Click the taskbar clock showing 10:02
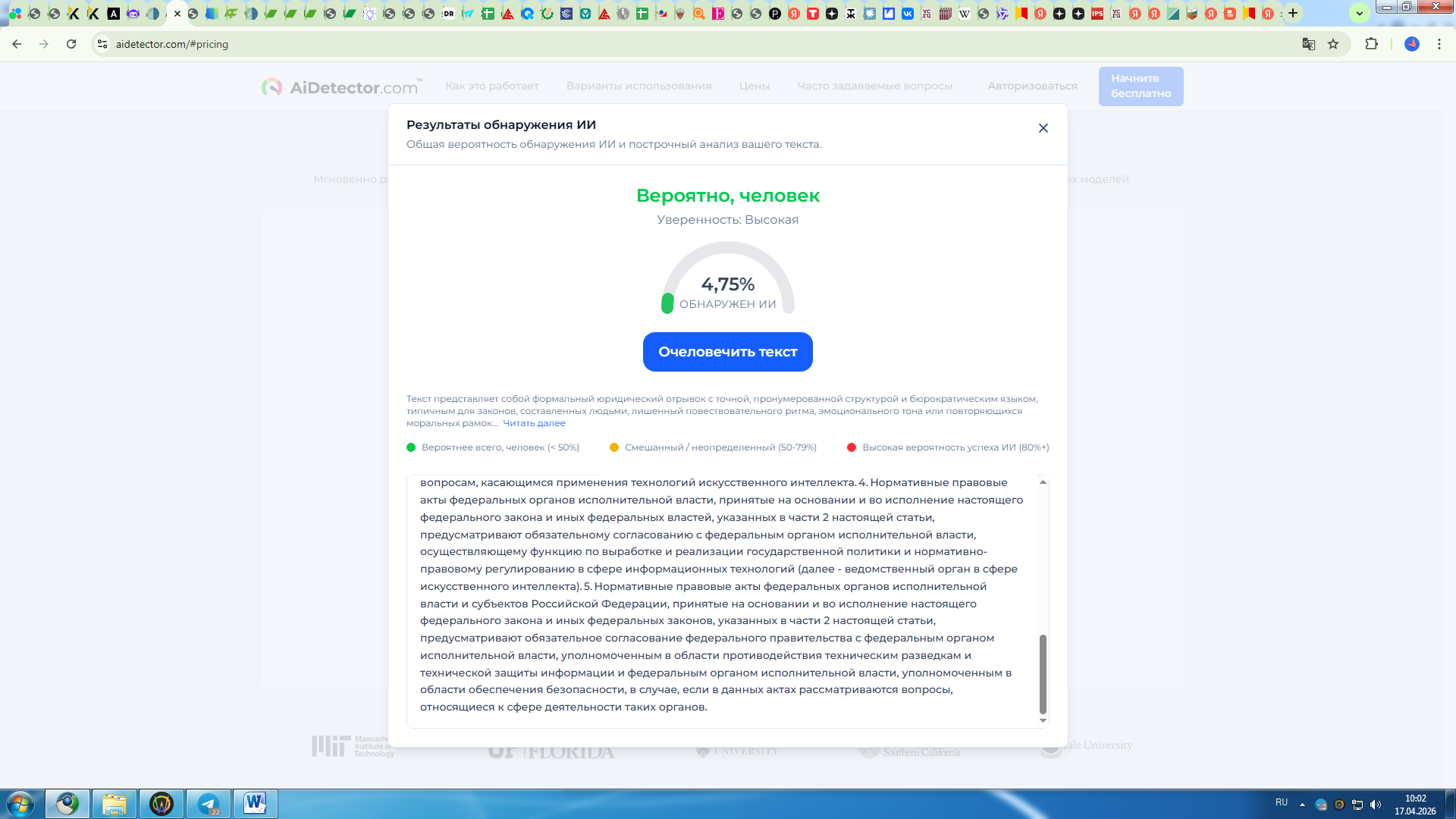 click(1415, 805)
